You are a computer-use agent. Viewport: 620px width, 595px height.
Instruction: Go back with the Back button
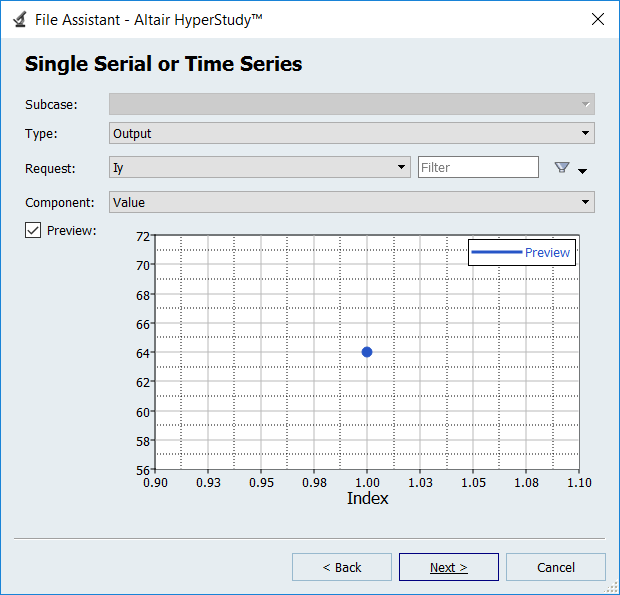pyautogui.click(x=342, y=567)
